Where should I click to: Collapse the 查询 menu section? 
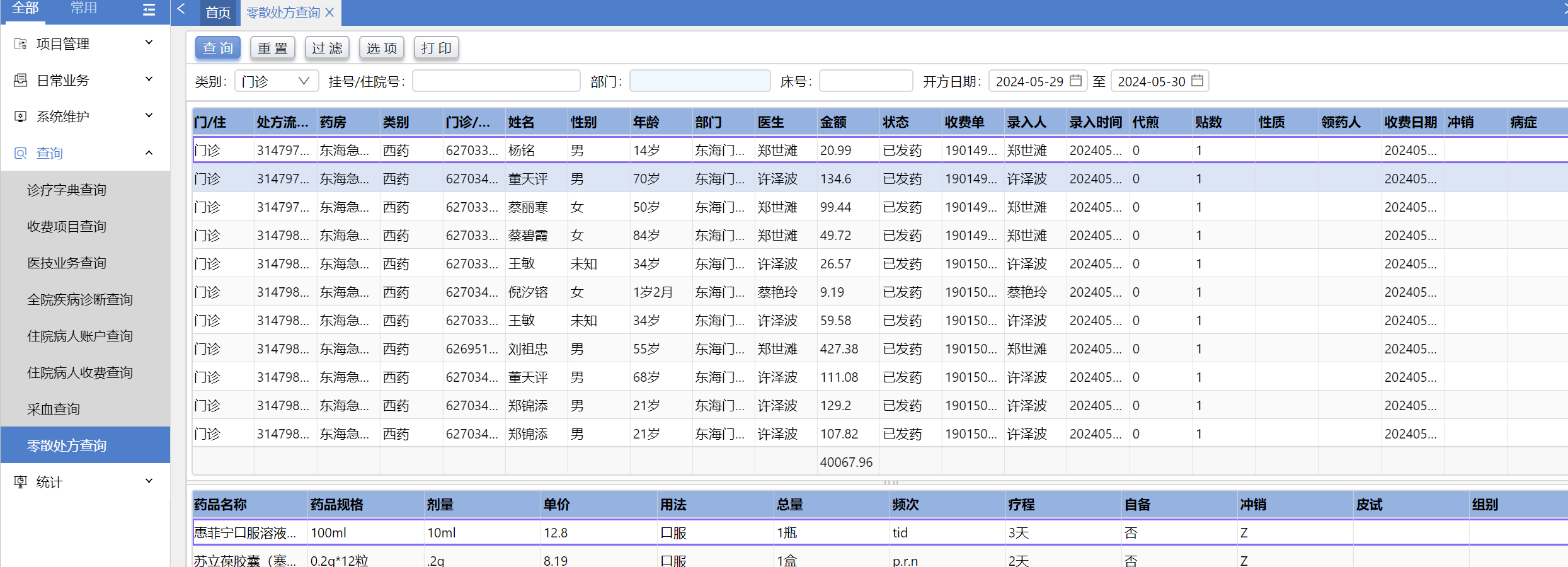(x=149, y=153)
